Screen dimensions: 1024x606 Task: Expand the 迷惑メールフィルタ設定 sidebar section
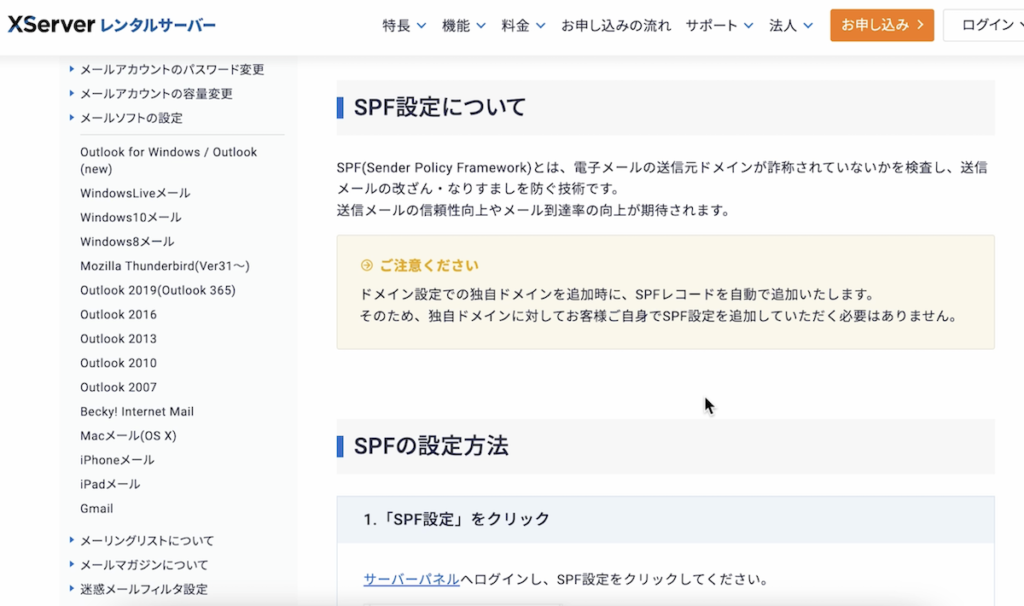point(141,589)
